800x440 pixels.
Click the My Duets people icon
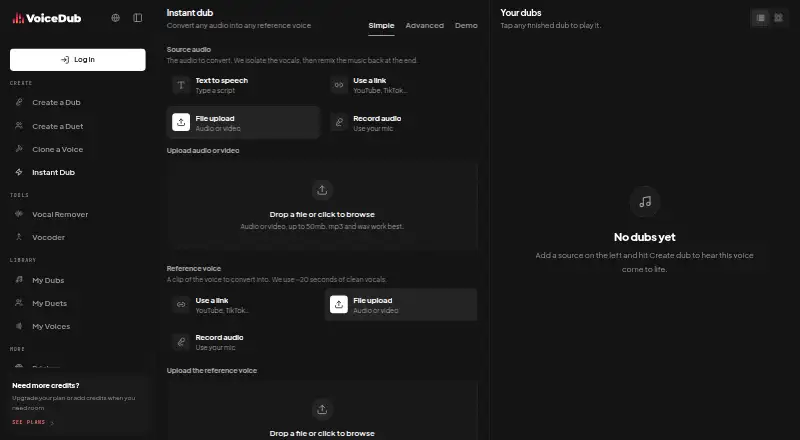pos(19,303)
